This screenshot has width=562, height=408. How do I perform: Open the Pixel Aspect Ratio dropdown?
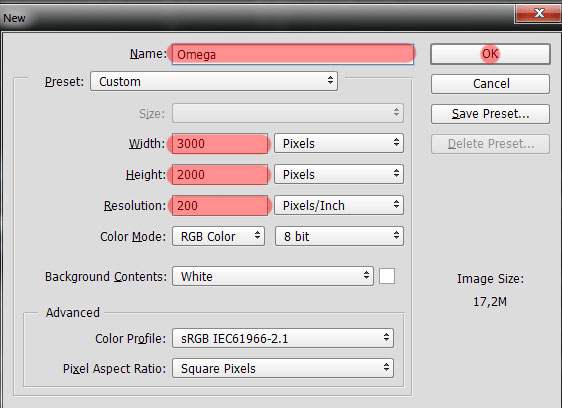click(283, 368)
